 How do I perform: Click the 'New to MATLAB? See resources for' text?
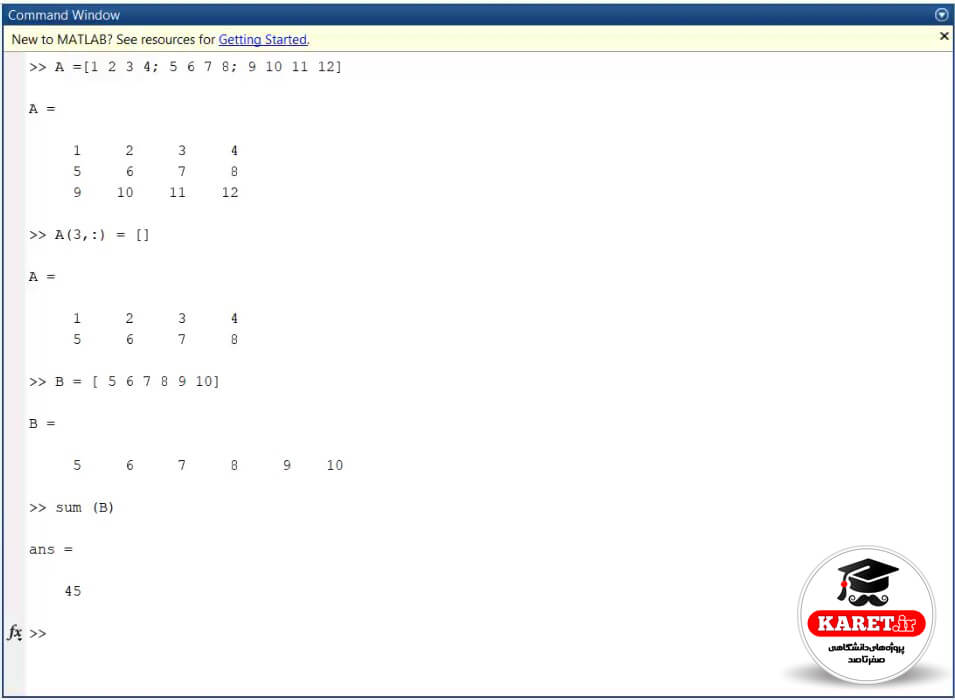pyautogui.click(x=114, y=40)
